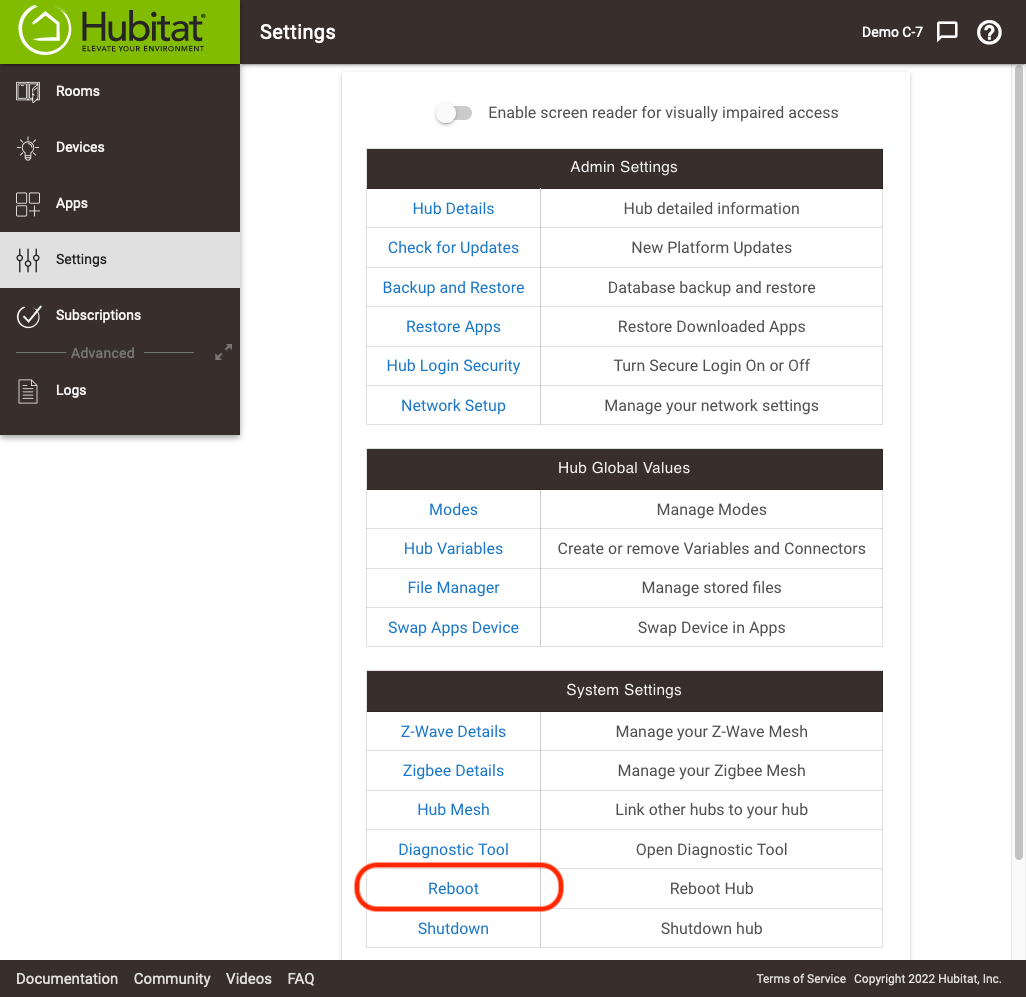This screenshot has height=997, width=1026.
Task: Open Diagnostic Tool link
Action: pos(453,850)
